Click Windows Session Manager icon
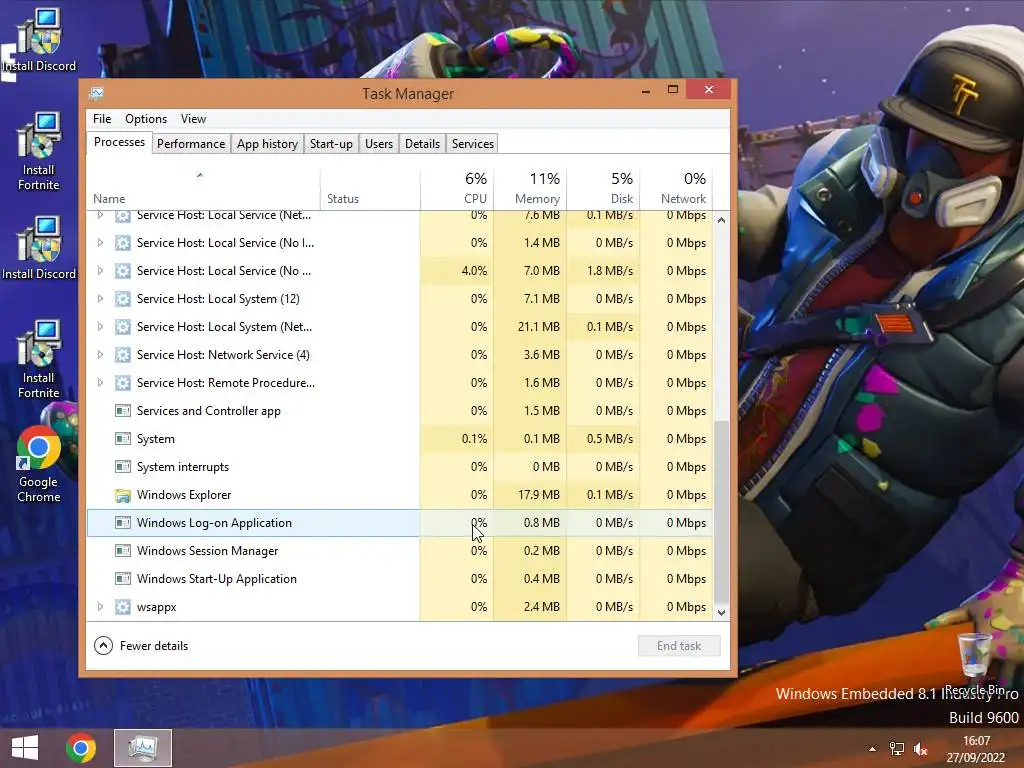 point(122,551)
